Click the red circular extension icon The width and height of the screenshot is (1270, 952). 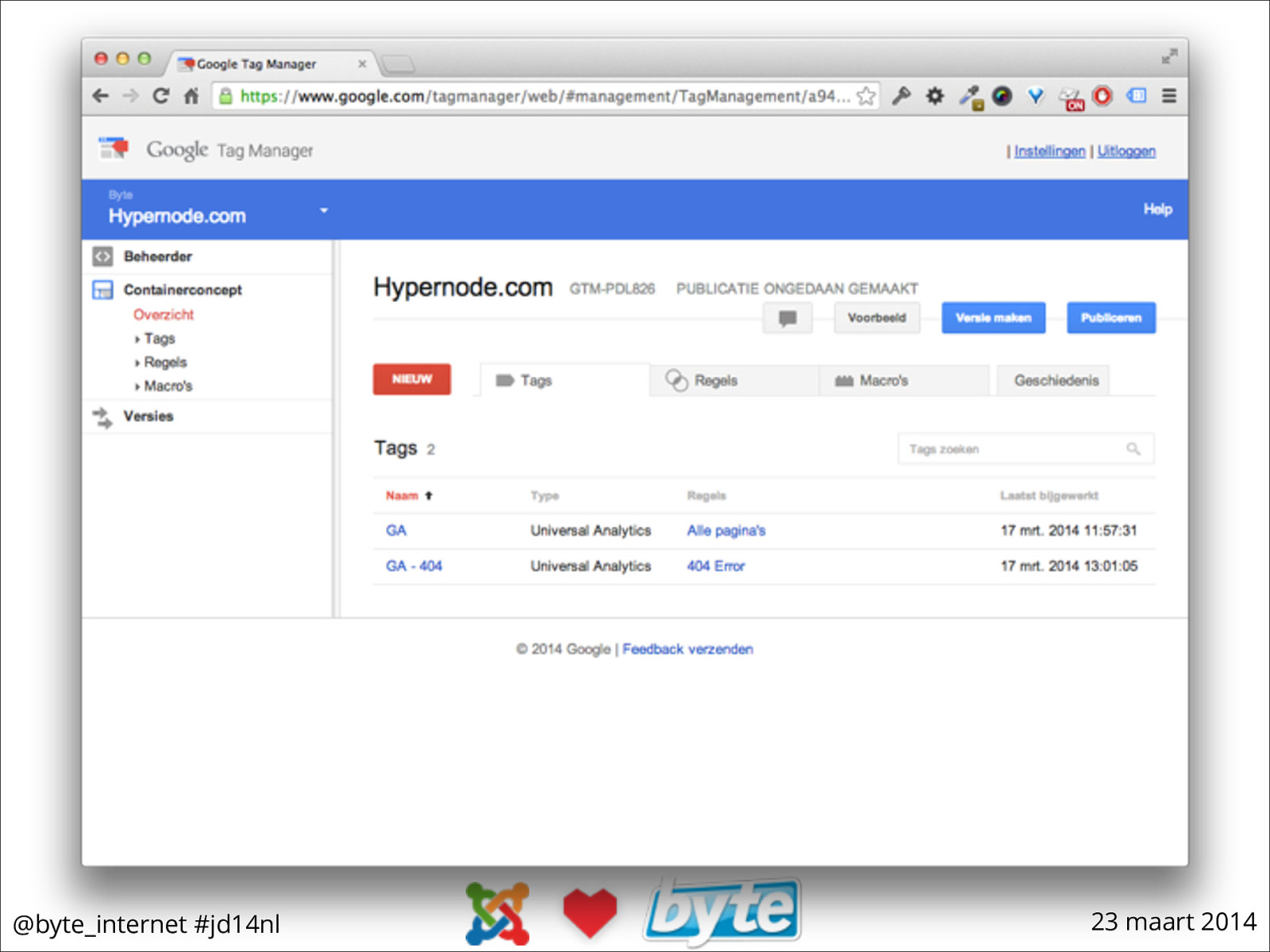(x=1103, y=96)
